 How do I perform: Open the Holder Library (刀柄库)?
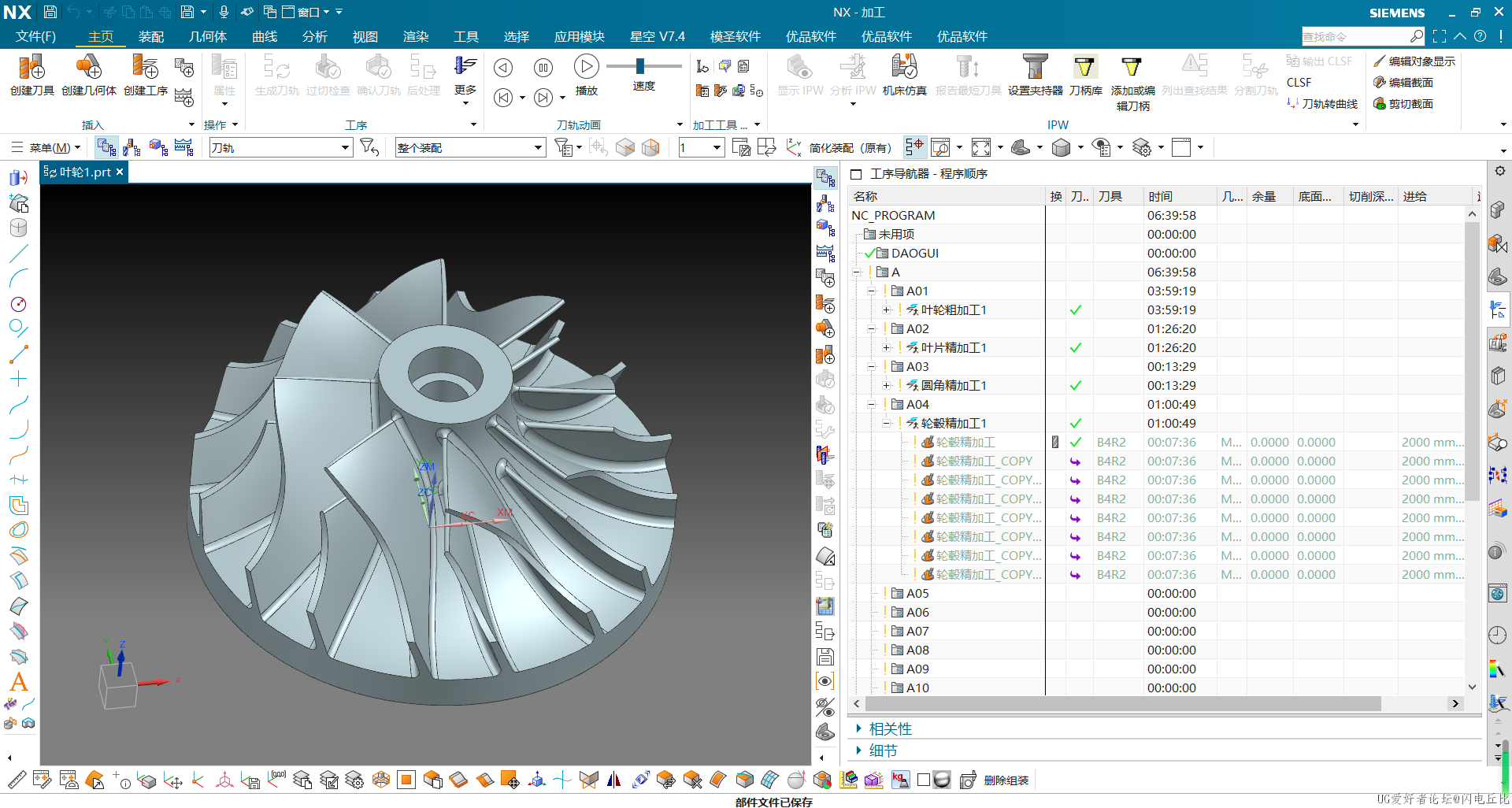click(1085, 75)
